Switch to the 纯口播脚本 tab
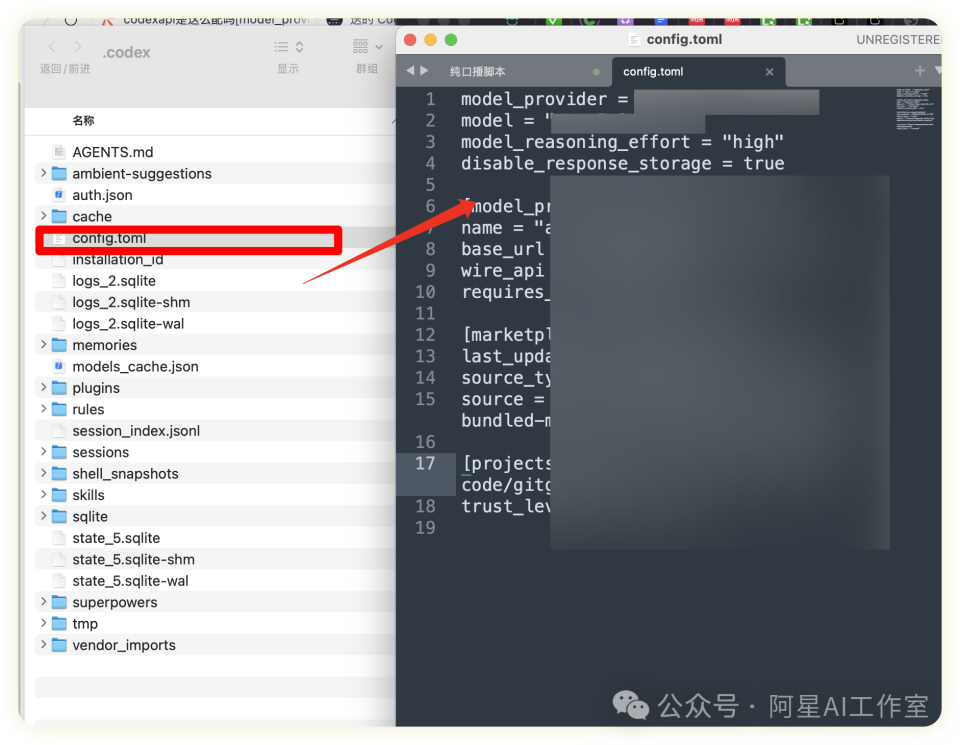Viewport: 960px width, 745px height. tap(478, 72)
